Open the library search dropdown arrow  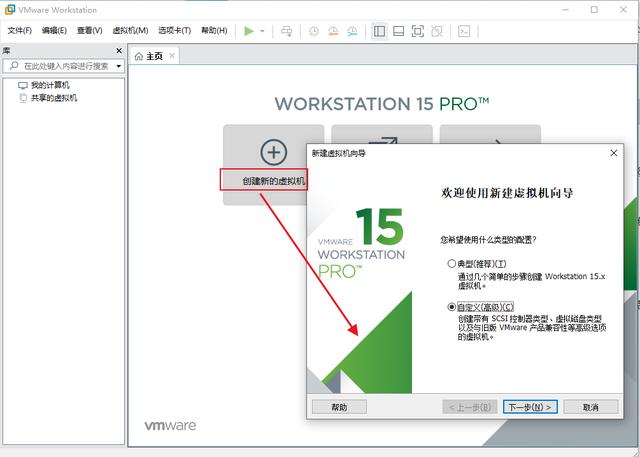pos(119,66)
